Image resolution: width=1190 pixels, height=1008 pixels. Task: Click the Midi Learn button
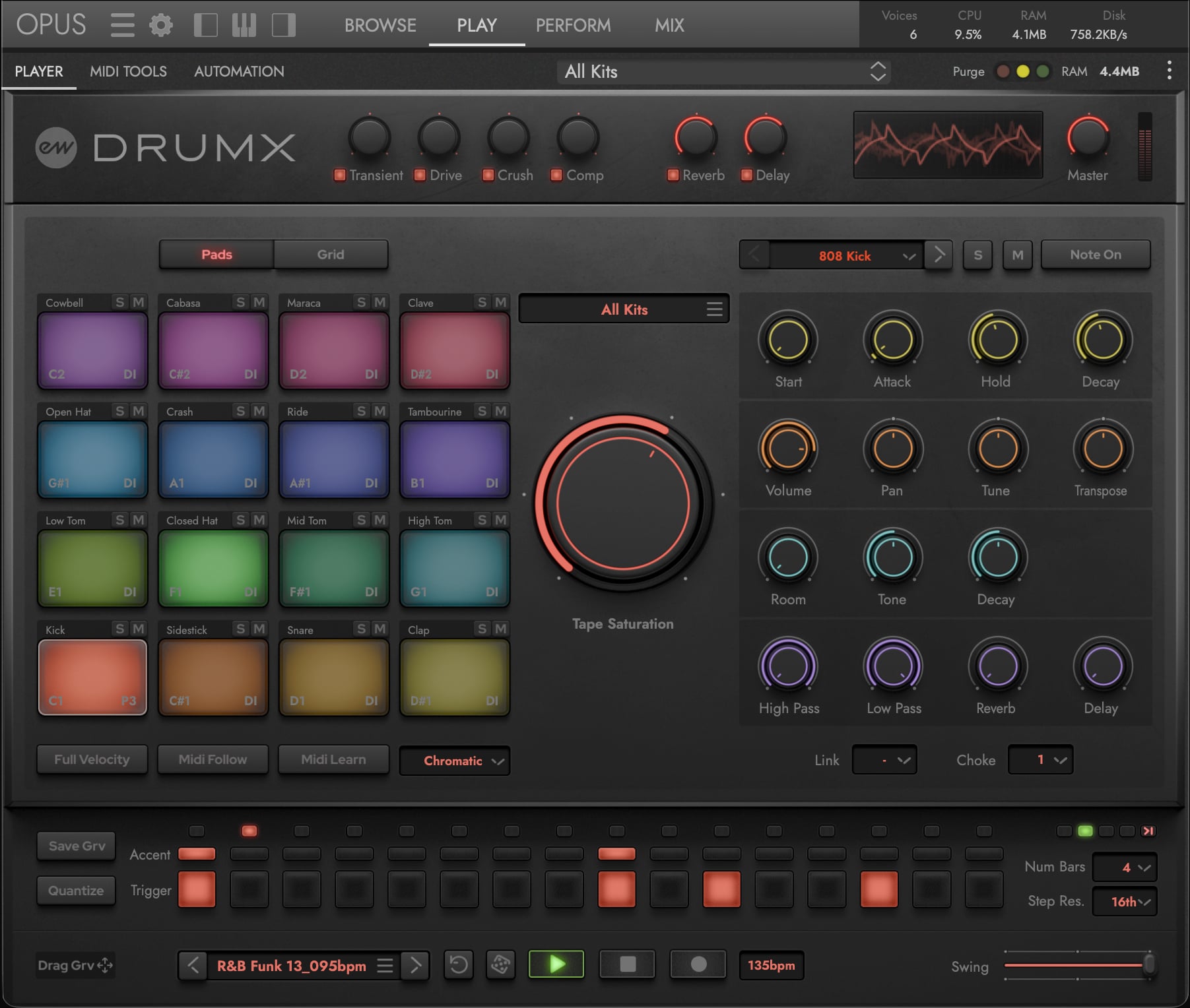tap(333, 759)
